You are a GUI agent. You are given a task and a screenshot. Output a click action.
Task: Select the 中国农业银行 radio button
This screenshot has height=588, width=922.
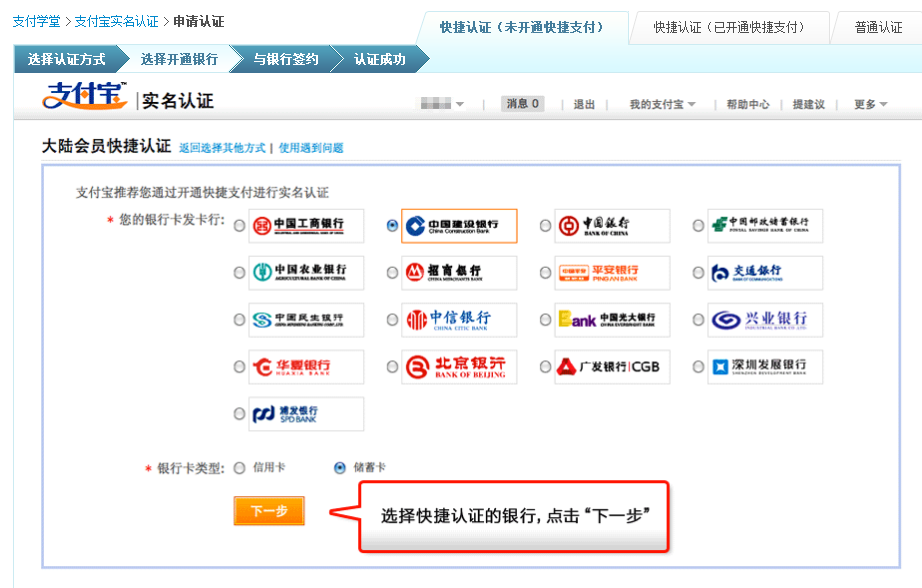(x=239, y=273)
